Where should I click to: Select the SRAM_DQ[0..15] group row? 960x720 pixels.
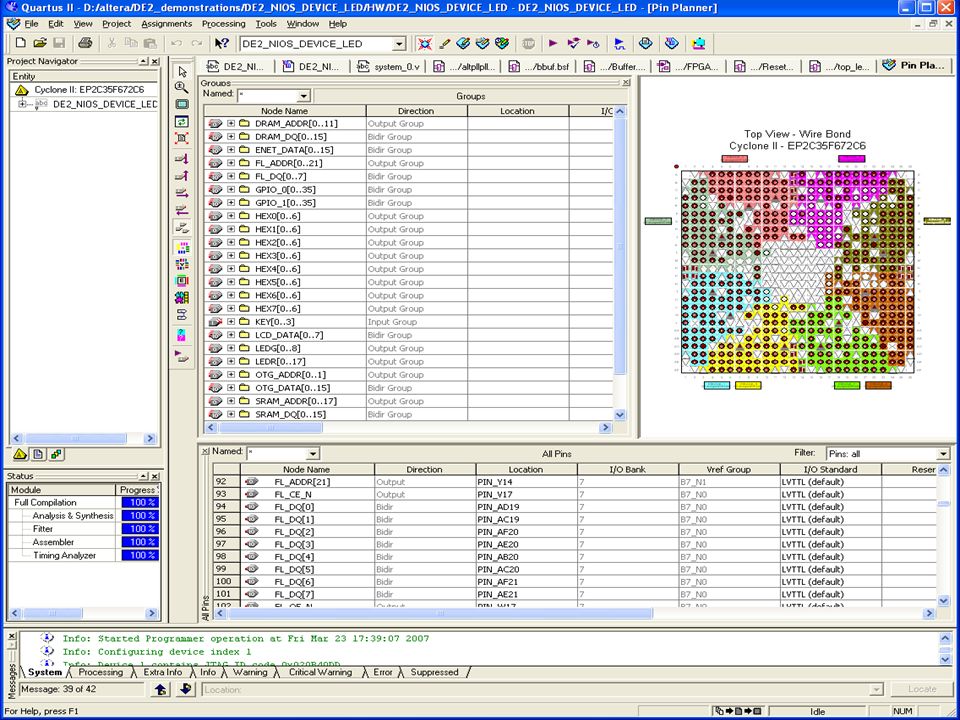click(x=408, y=414)
